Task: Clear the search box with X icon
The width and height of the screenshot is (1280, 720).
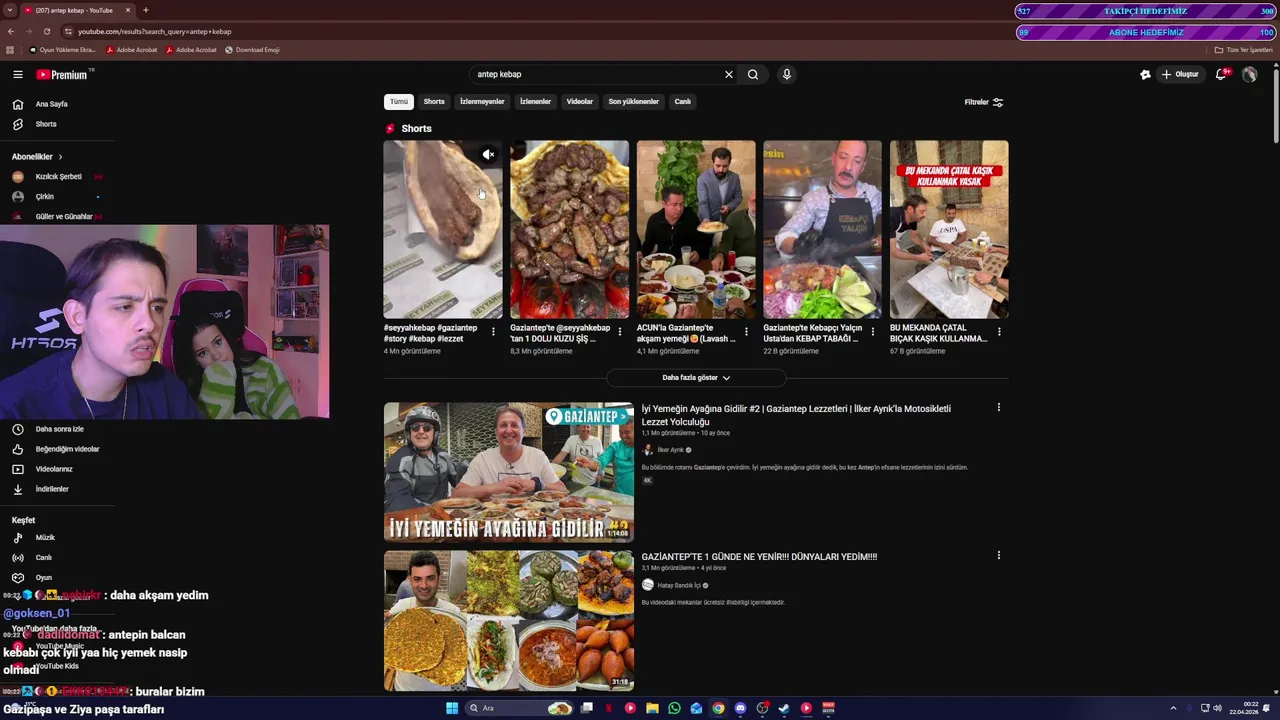Action: pyautogui.click(x=729, y=74)
